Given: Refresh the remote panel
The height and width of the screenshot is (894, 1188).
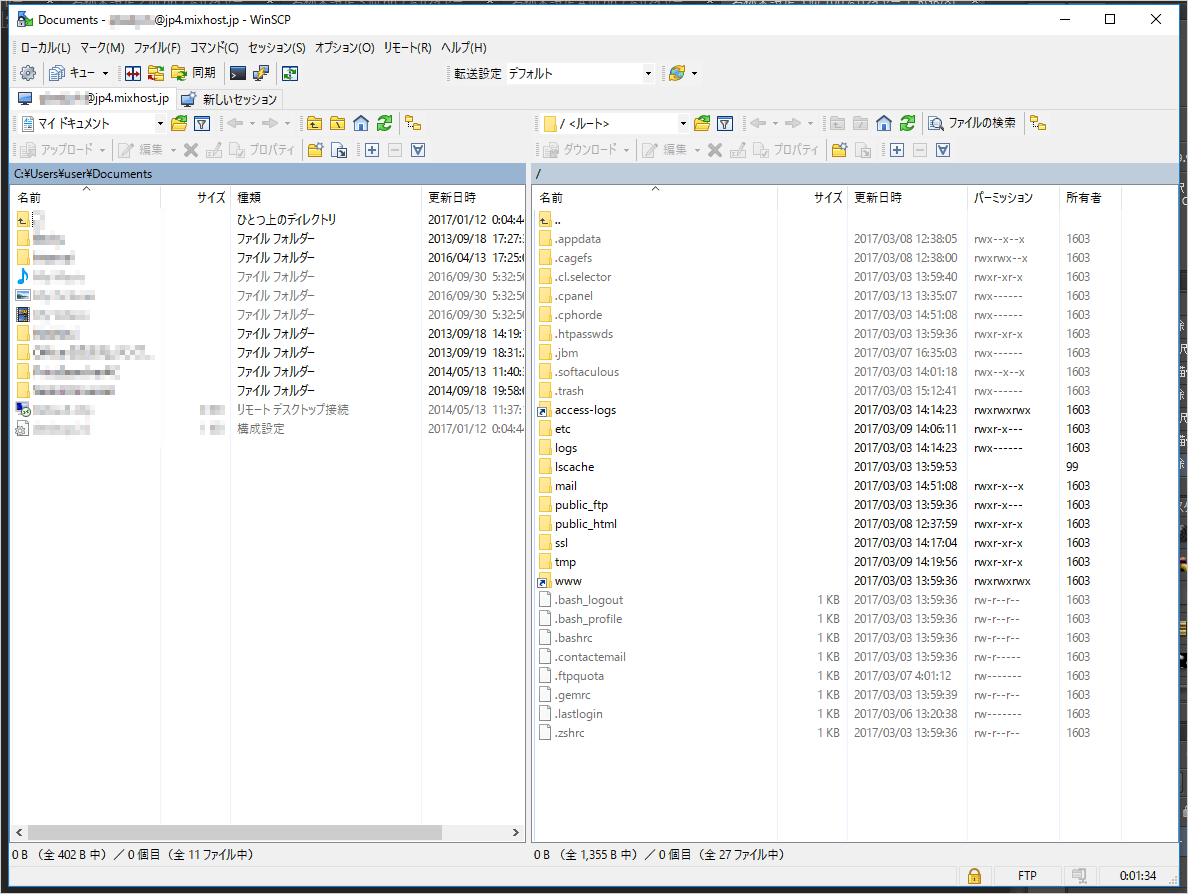Looking at the screenshot, I should (908, 123).
